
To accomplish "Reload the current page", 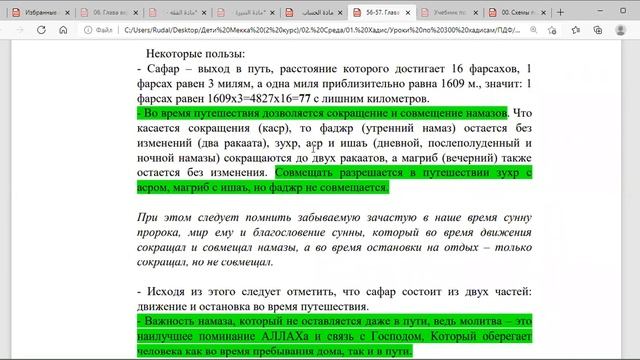I will (x=41, y=30).
